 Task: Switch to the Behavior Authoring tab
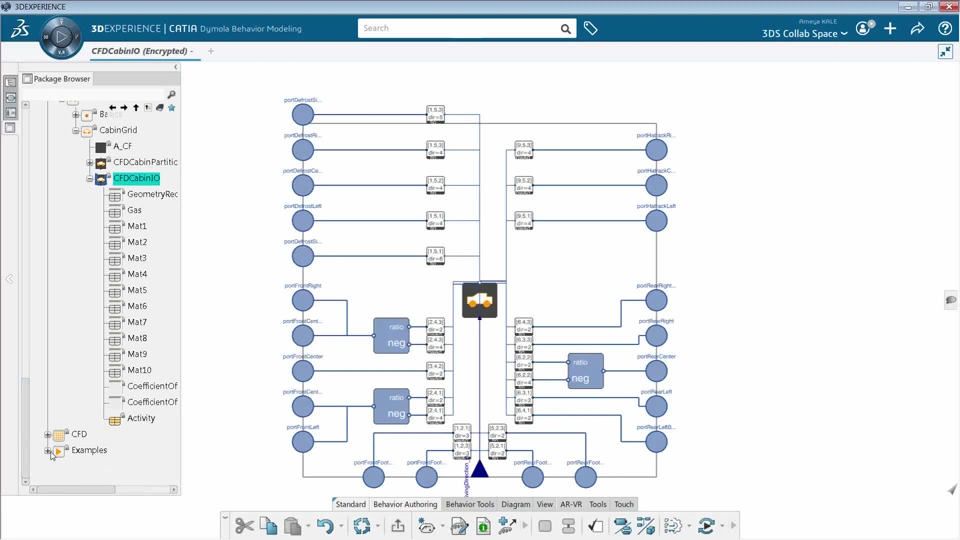click(405, 504)
